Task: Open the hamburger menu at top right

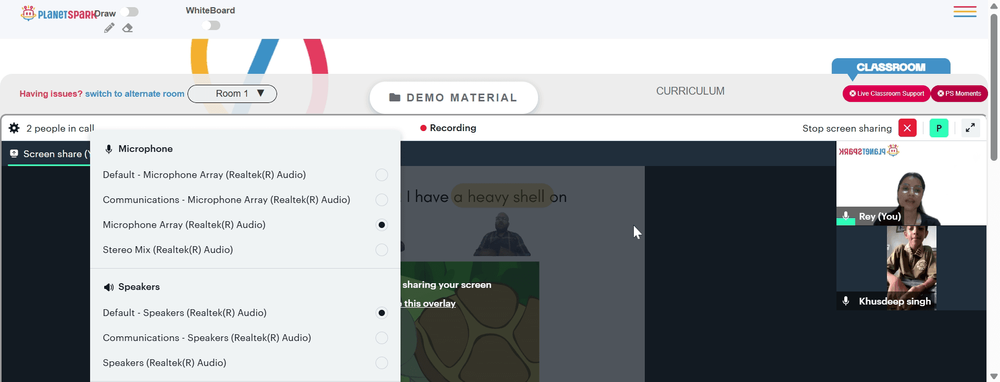Action: click(965, 11)
